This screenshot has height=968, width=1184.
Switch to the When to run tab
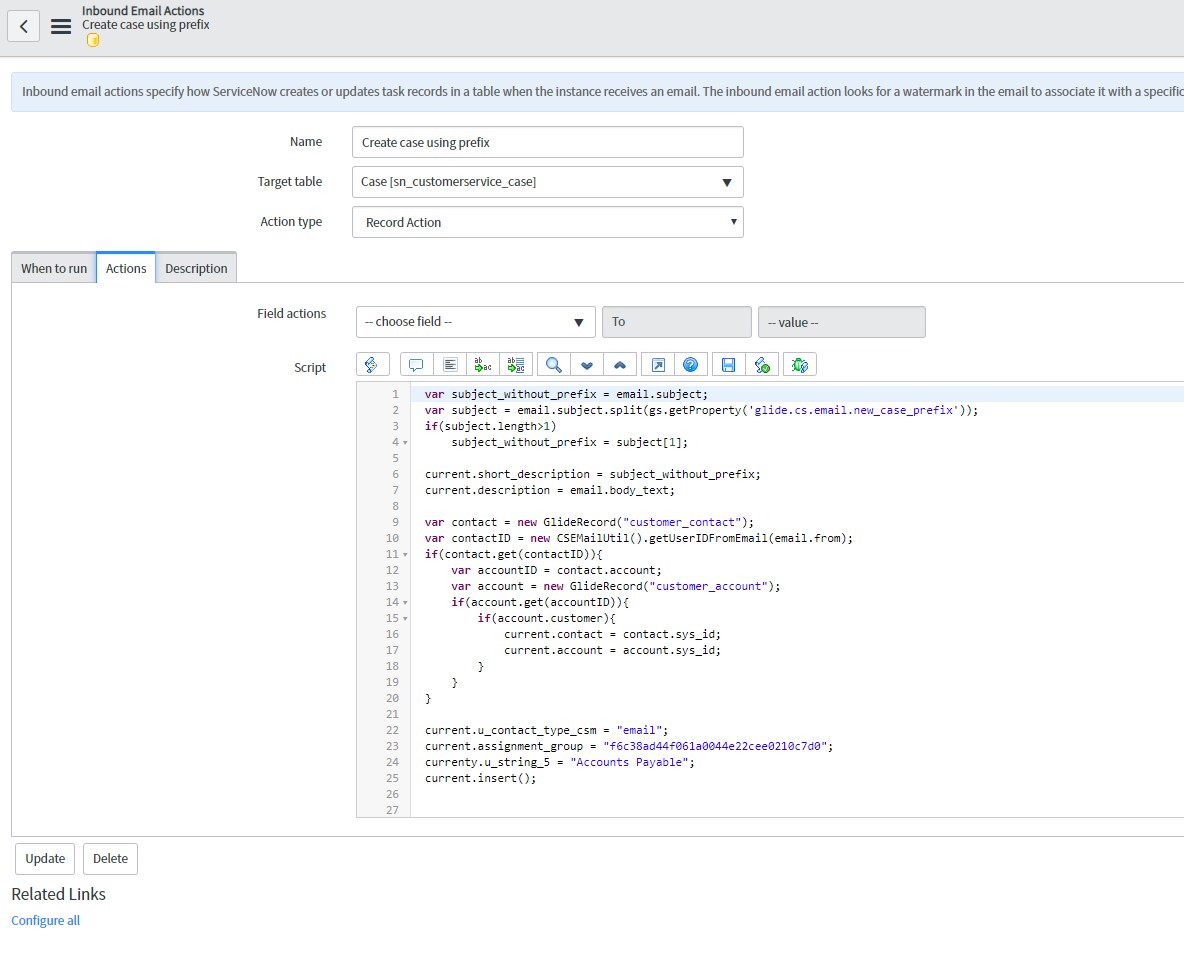click(x=54, y=268)
